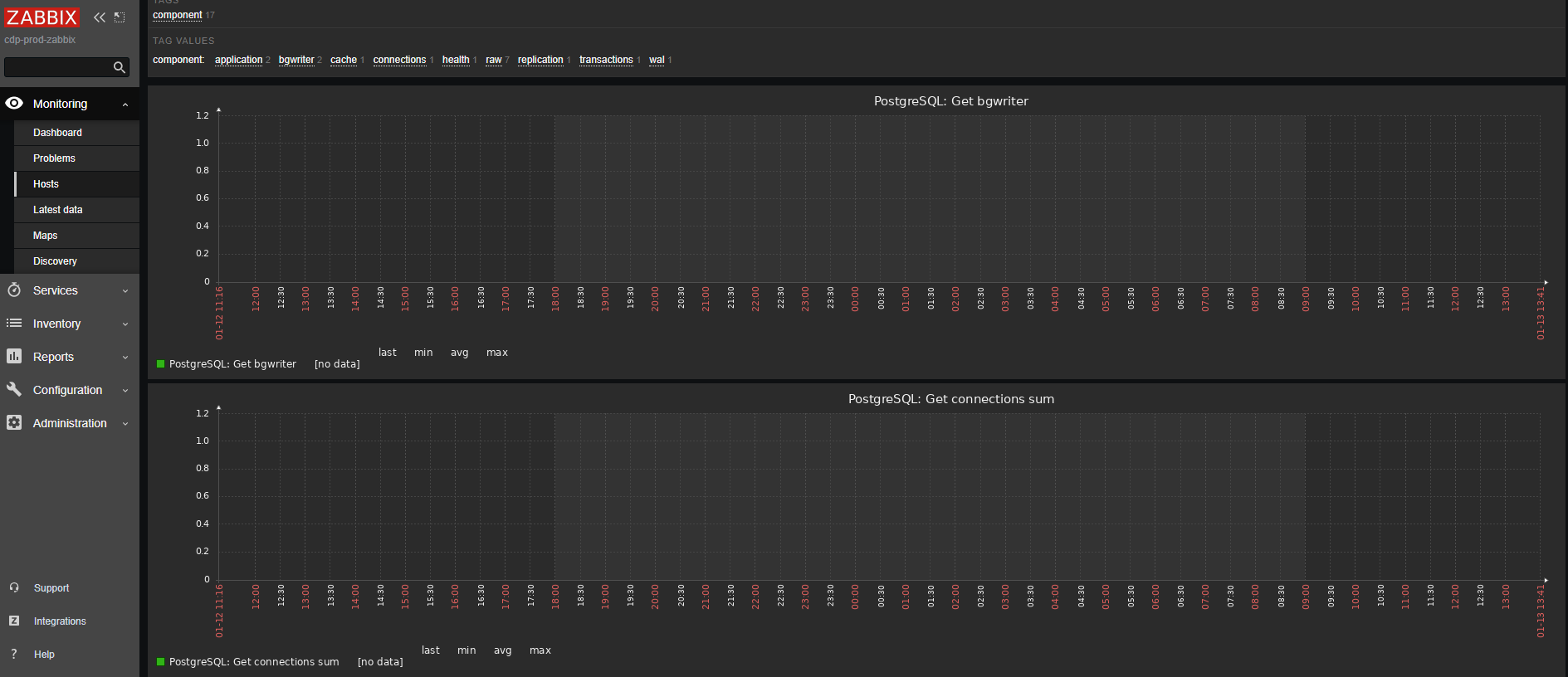This screenshot has width=1568, height=677.
Task: Click the Zabbix logo
Action: 42,17
